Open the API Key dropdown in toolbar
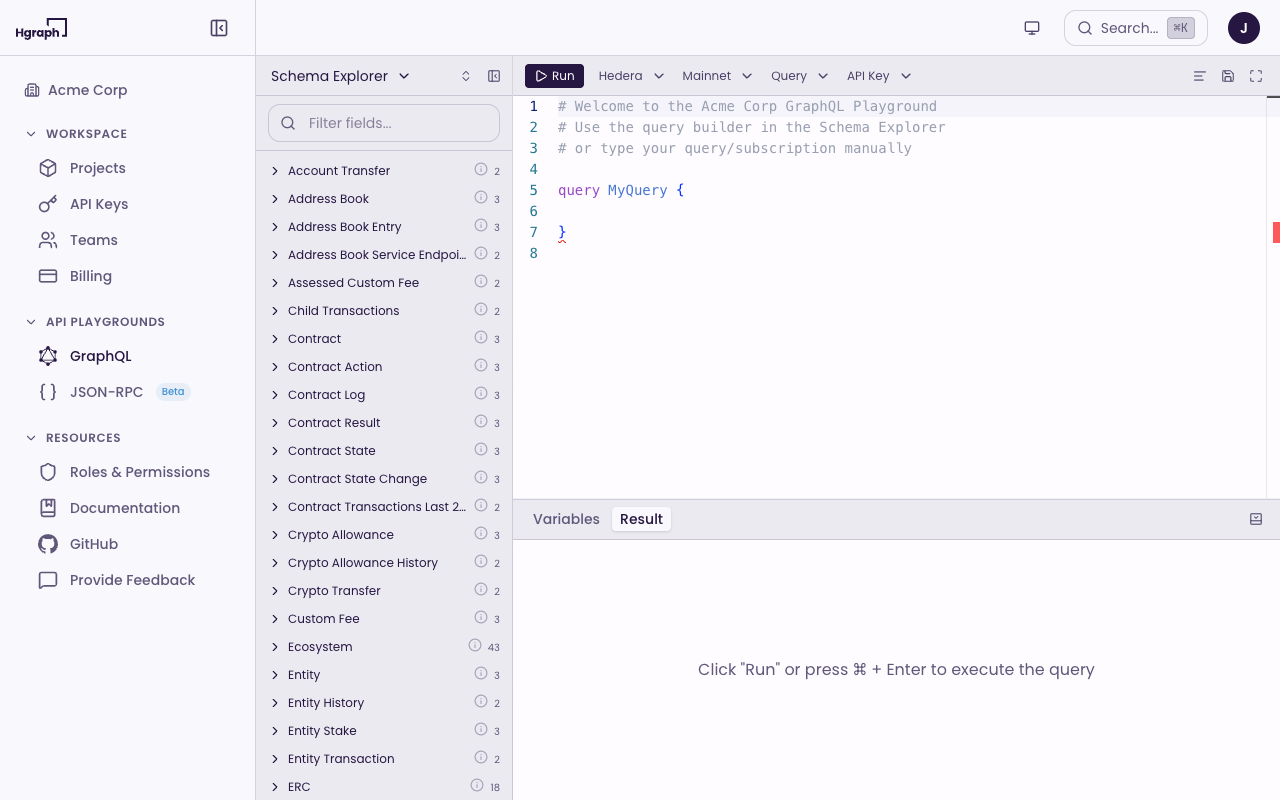 point(877,75)
